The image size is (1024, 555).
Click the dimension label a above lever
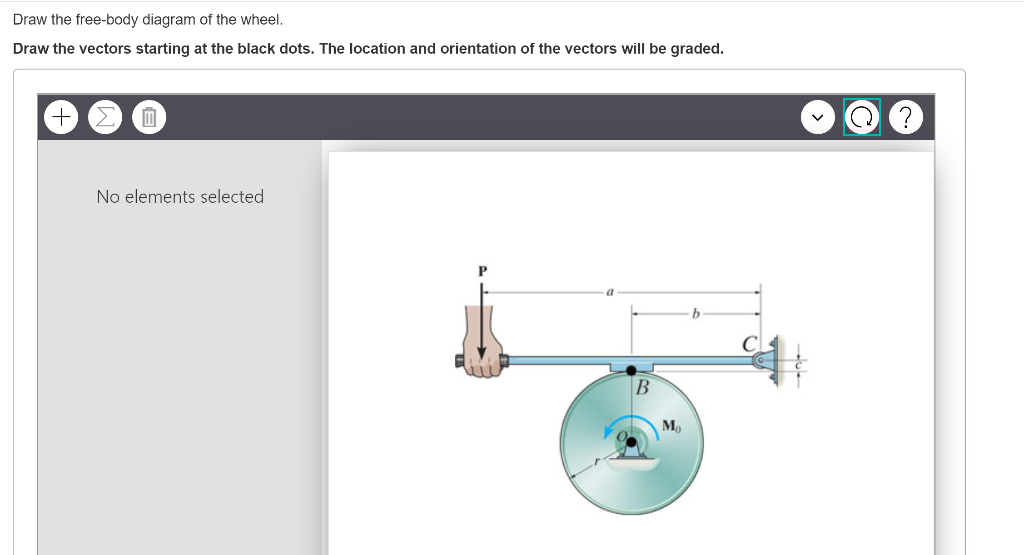tap(610, 292)
